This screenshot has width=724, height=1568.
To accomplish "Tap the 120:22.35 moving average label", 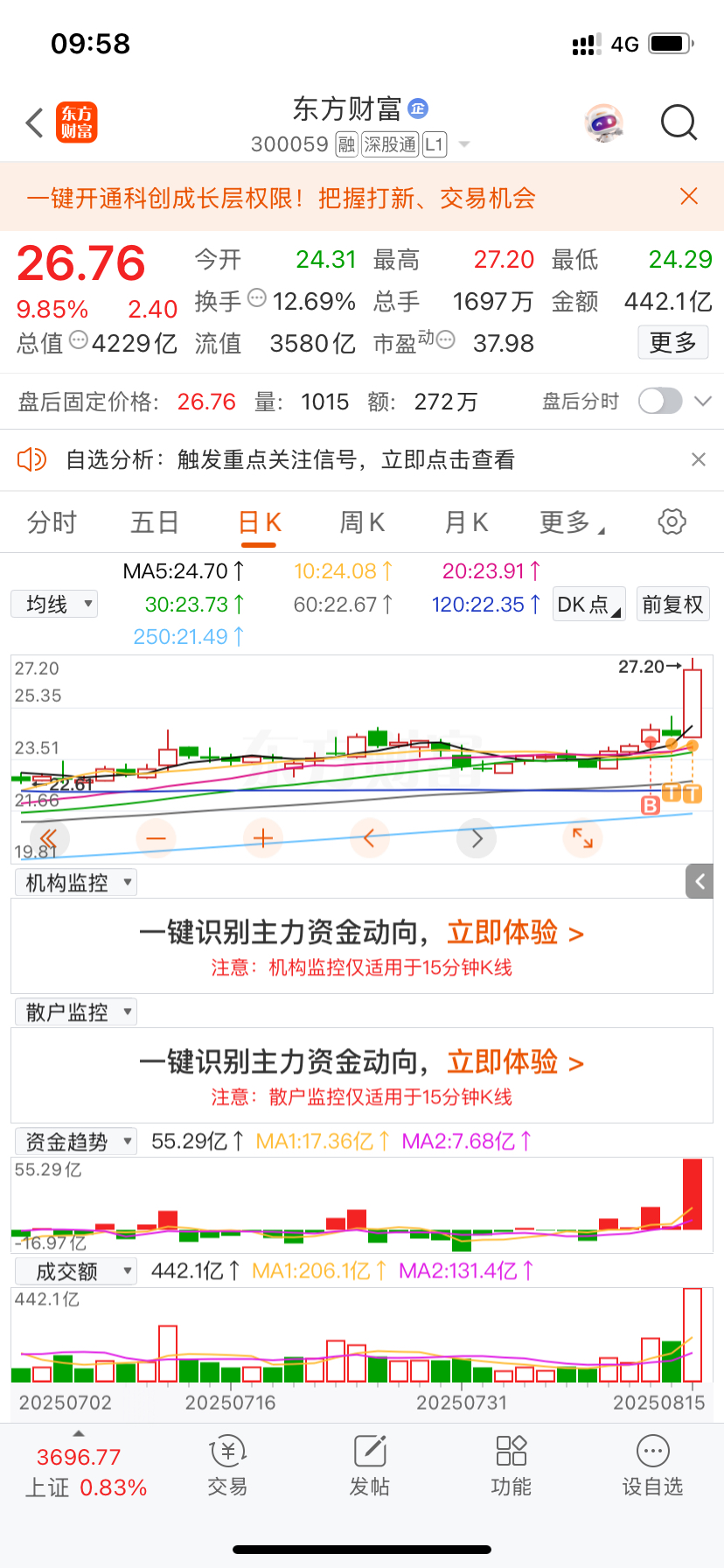I will pyautogui.click(x=486, y=605).
